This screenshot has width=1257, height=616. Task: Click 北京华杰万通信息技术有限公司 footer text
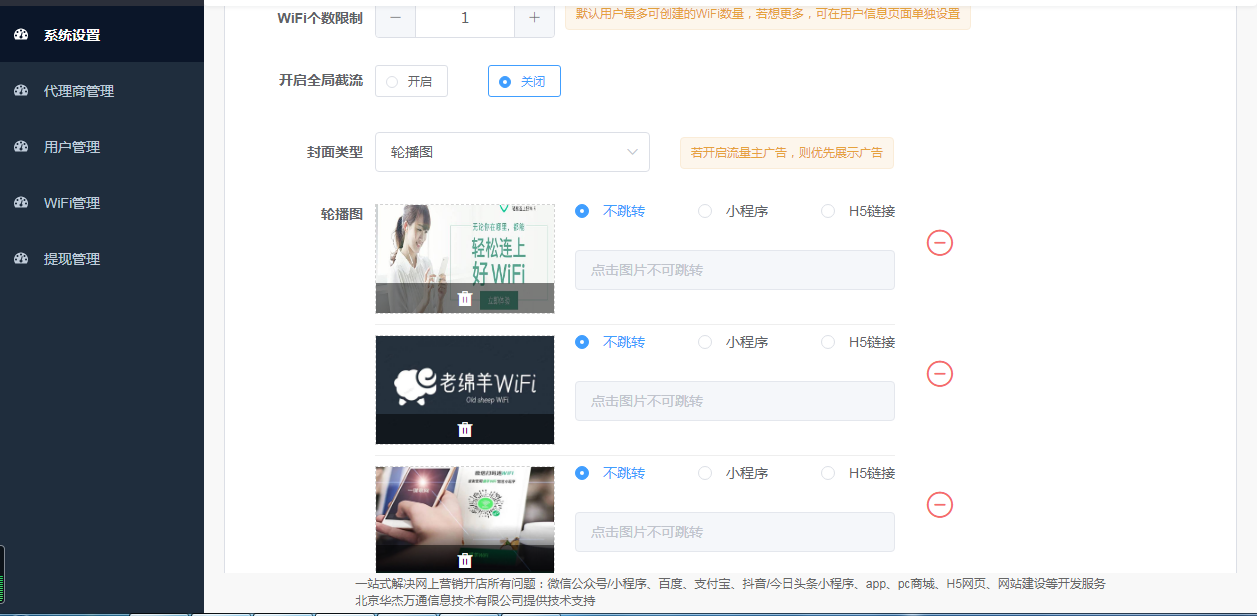click(x=475, y=601)
